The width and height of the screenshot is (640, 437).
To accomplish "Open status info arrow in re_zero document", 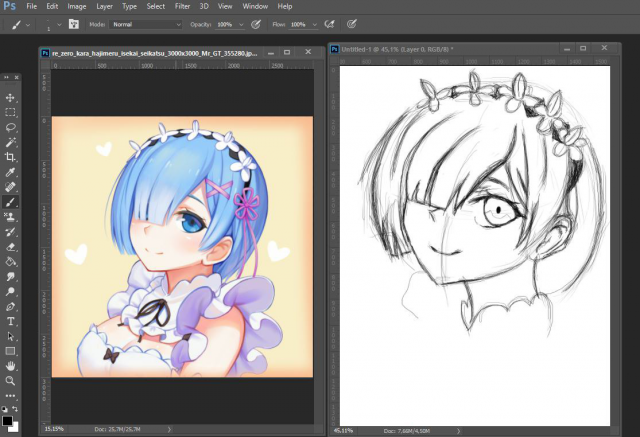I will pyautogui.click(x=169, y=429).
